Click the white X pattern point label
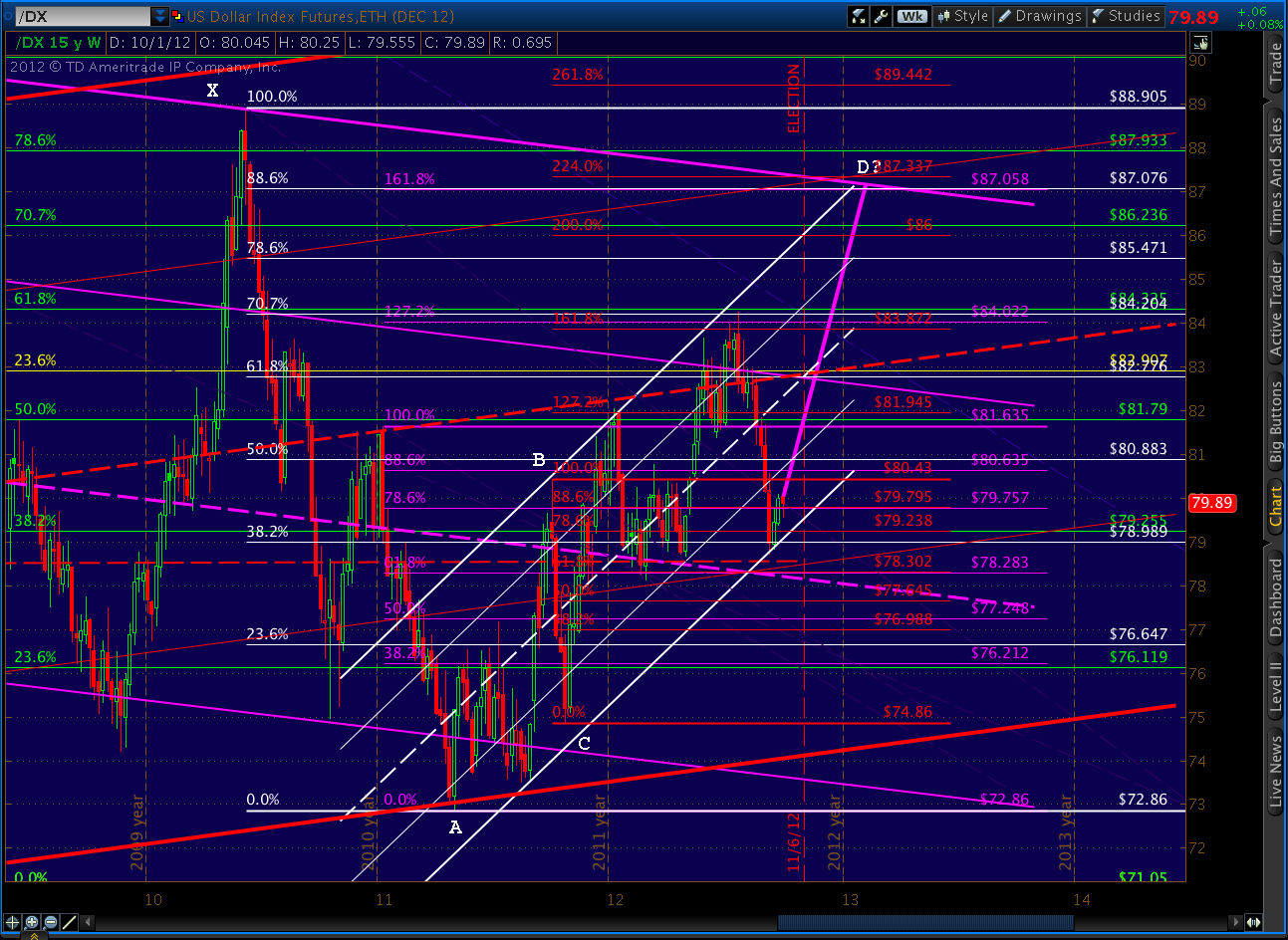The height and width of the screenshot is (940, 1288). click(x=212, y=91)
